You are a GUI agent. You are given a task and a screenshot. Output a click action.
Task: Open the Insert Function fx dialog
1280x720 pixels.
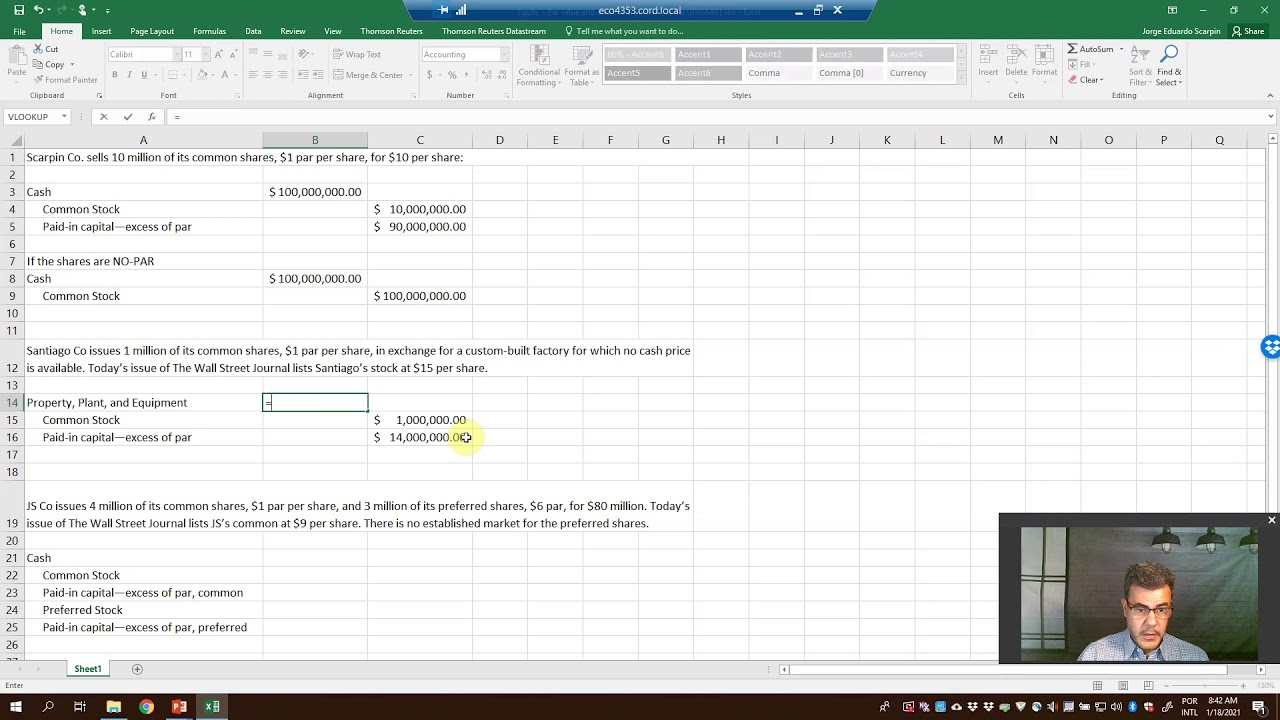click(151, 117)
